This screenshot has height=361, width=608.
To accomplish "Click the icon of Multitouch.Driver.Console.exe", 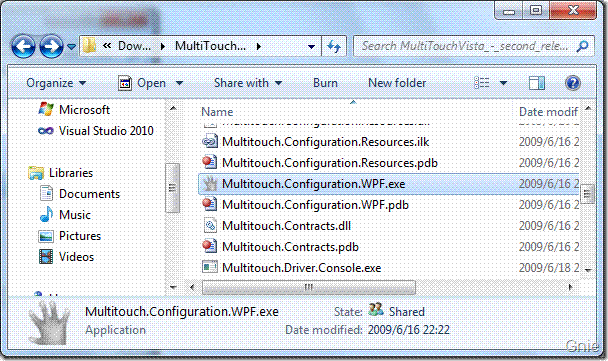I will click(210, 267).
